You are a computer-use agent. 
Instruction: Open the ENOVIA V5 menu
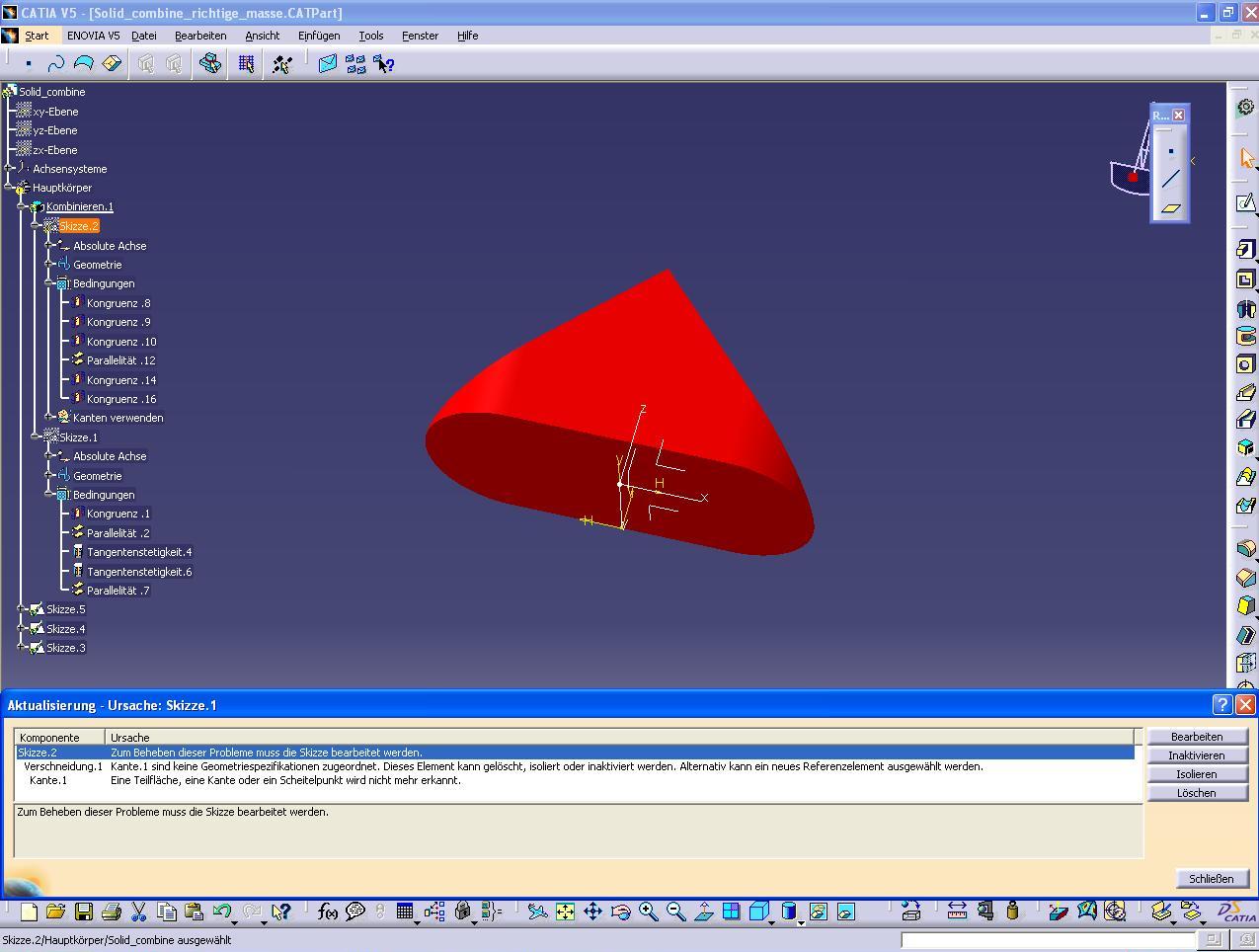tap(94, 36)
